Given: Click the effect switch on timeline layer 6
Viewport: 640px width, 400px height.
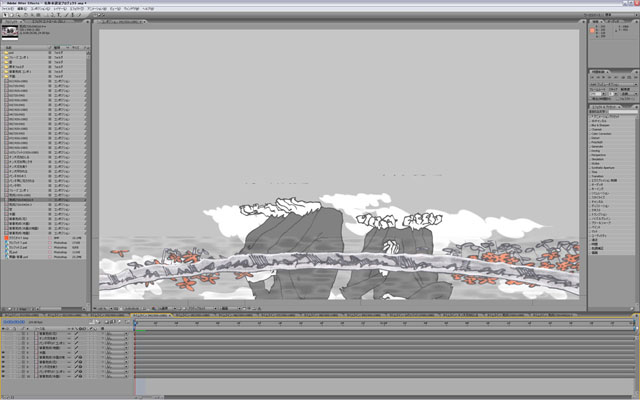Looking at the screenshot, I should 80,357.
